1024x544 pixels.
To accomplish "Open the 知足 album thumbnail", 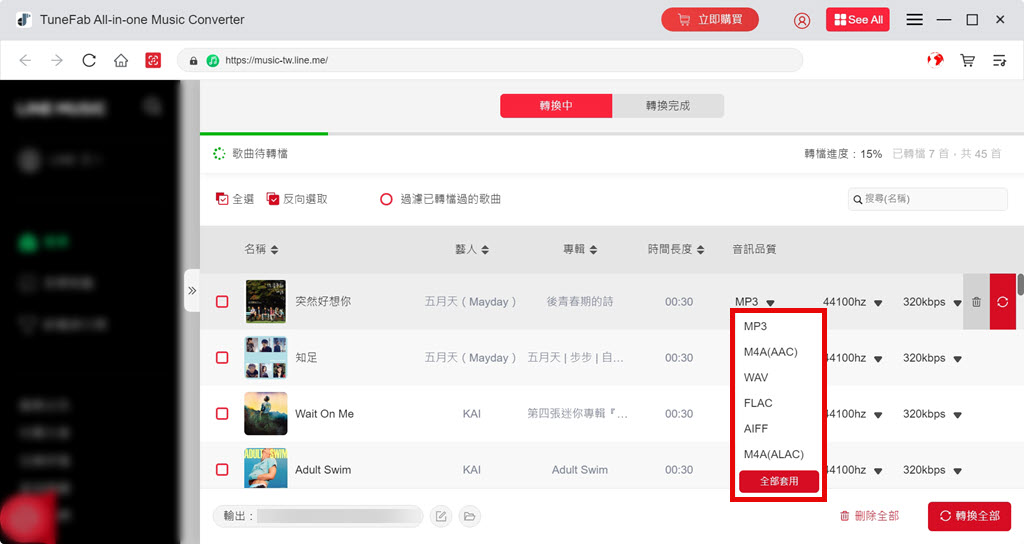I will point(265,358).
